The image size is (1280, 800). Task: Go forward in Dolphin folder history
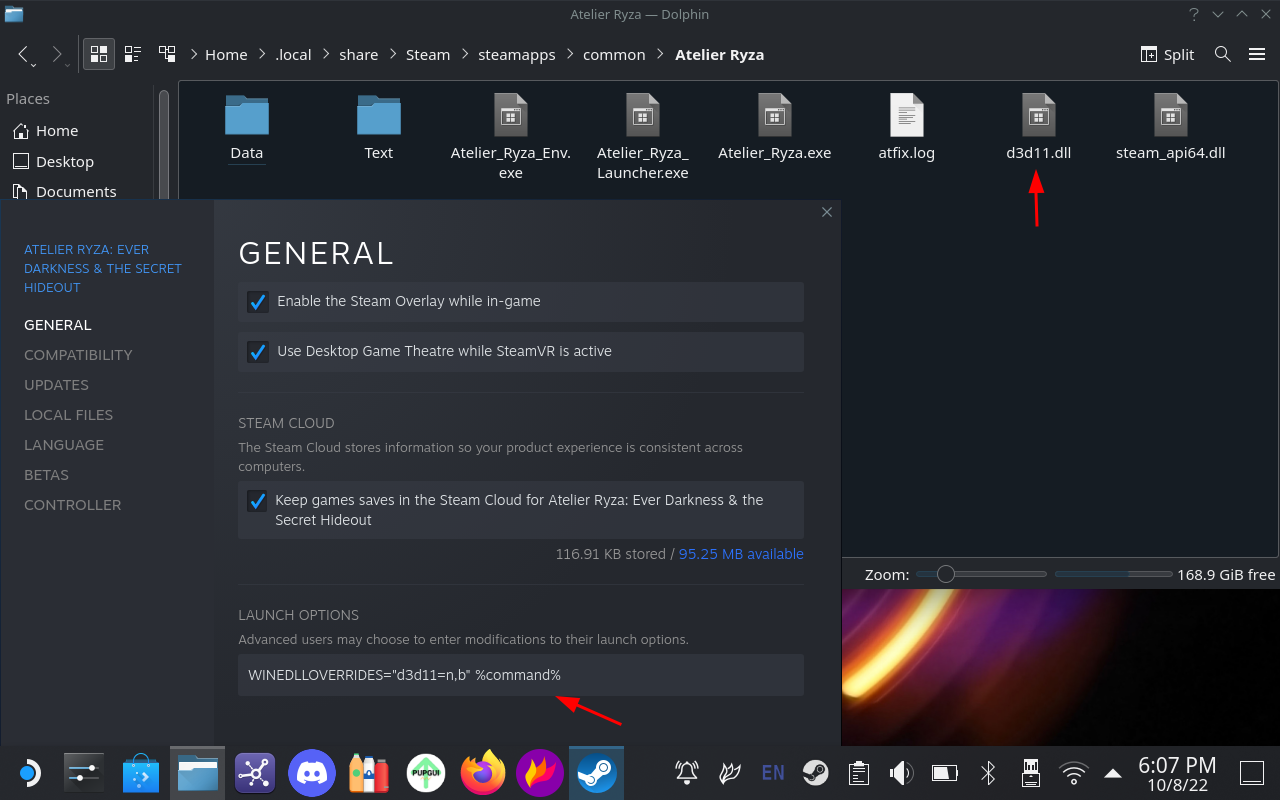(58, 55)
